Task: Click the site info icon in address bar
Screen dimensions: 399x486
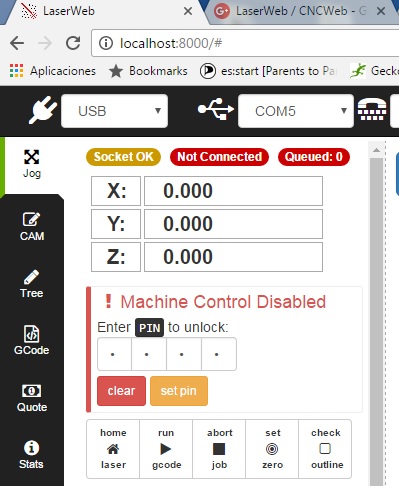Action: tap(106, 43)
